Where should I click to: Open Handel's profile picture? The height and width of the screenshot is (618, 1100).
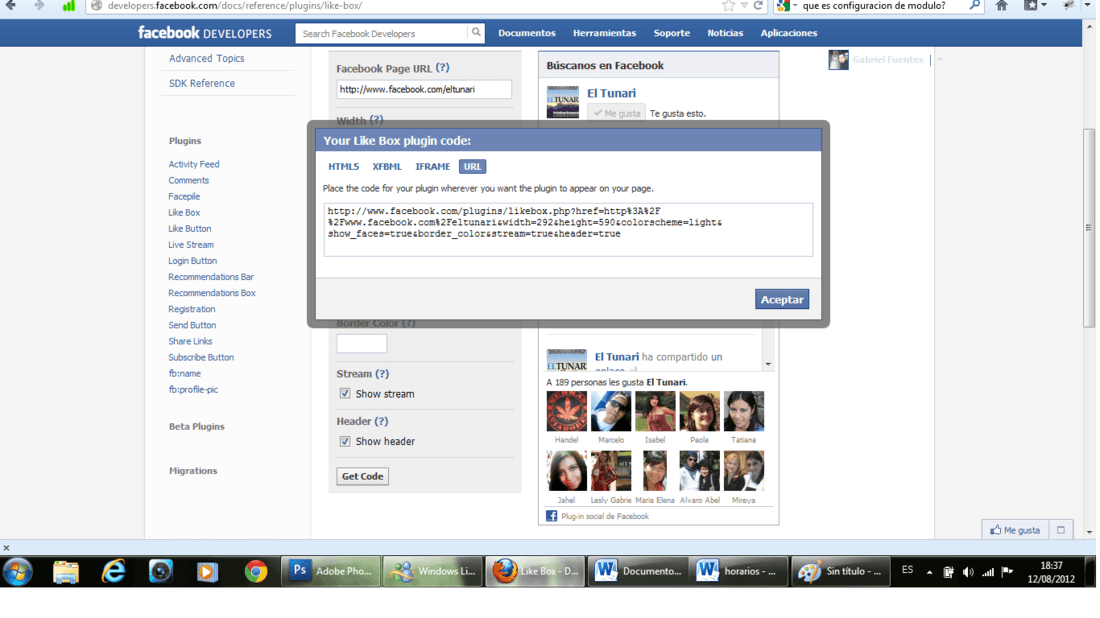pyautogui.click(x=566, y=411)
